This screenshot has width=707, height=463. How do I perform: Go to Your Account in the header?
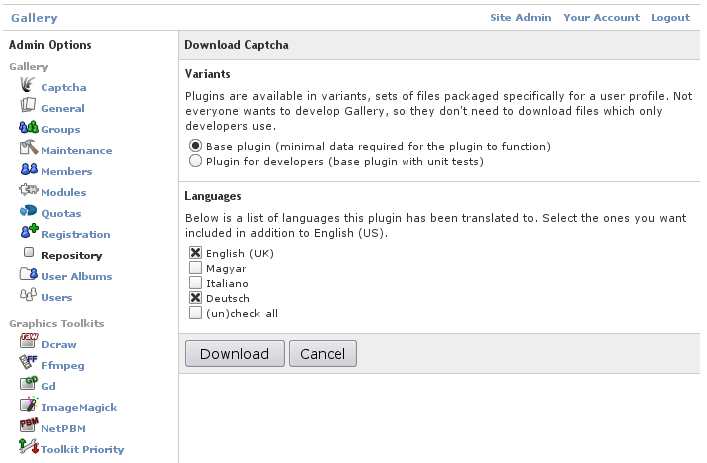click(601, 18)
